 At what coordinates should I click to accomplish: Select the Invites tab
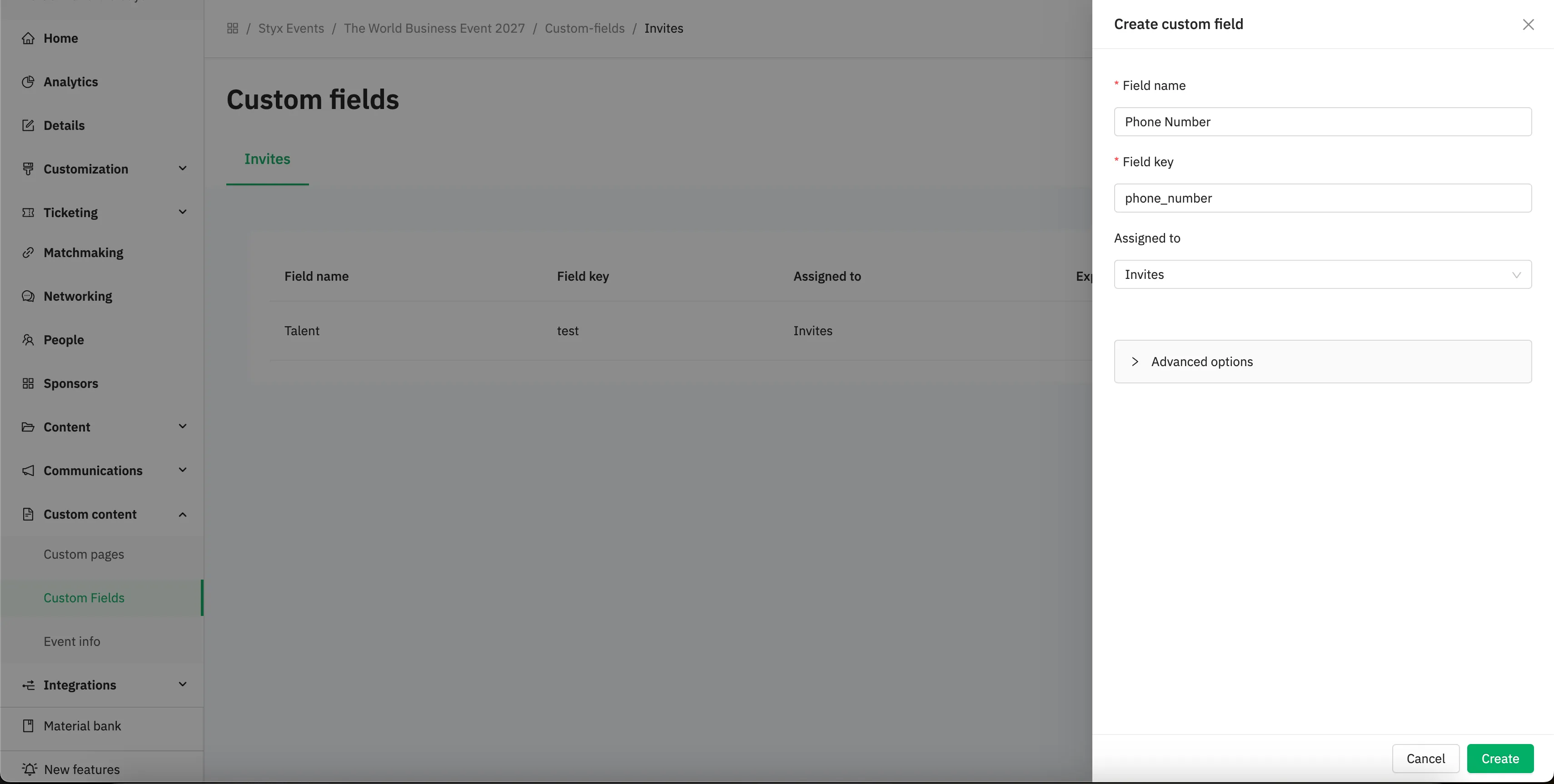267,159
